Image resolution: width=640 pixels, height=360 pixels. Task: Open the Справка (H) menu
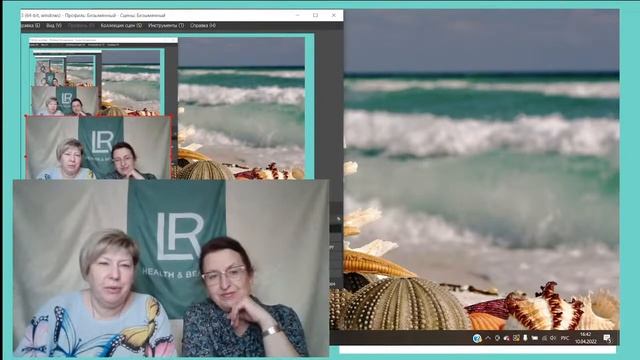coord(203,25)
